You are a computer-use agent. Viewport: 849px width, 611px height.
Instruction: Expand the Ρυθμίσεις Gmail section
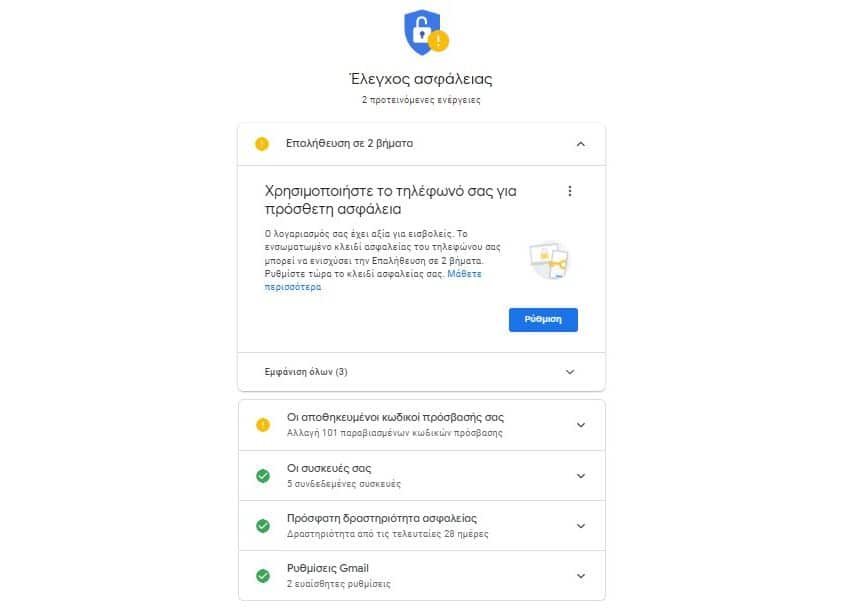pyautogui.click(x=583, y=574)
